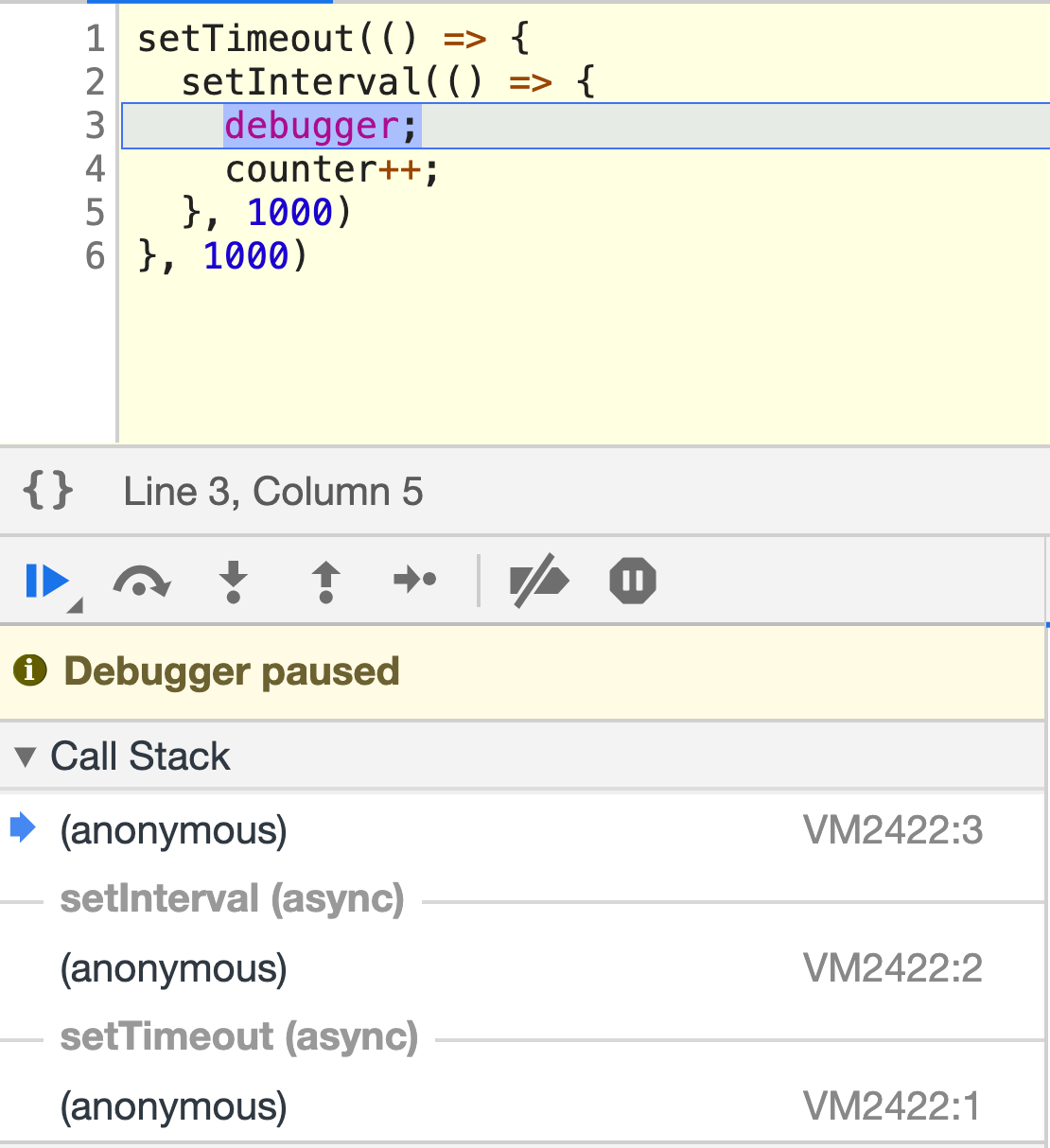Click the Step to next statement icon

click(414, 581)
